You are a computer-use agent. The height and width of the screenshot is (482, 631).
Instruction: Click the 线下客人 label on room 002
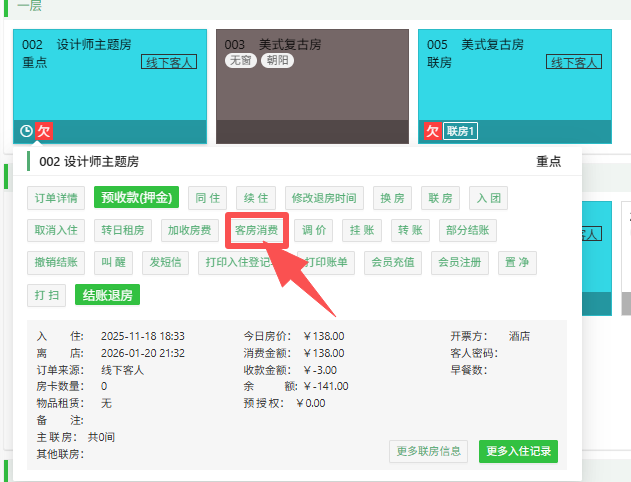168,62
